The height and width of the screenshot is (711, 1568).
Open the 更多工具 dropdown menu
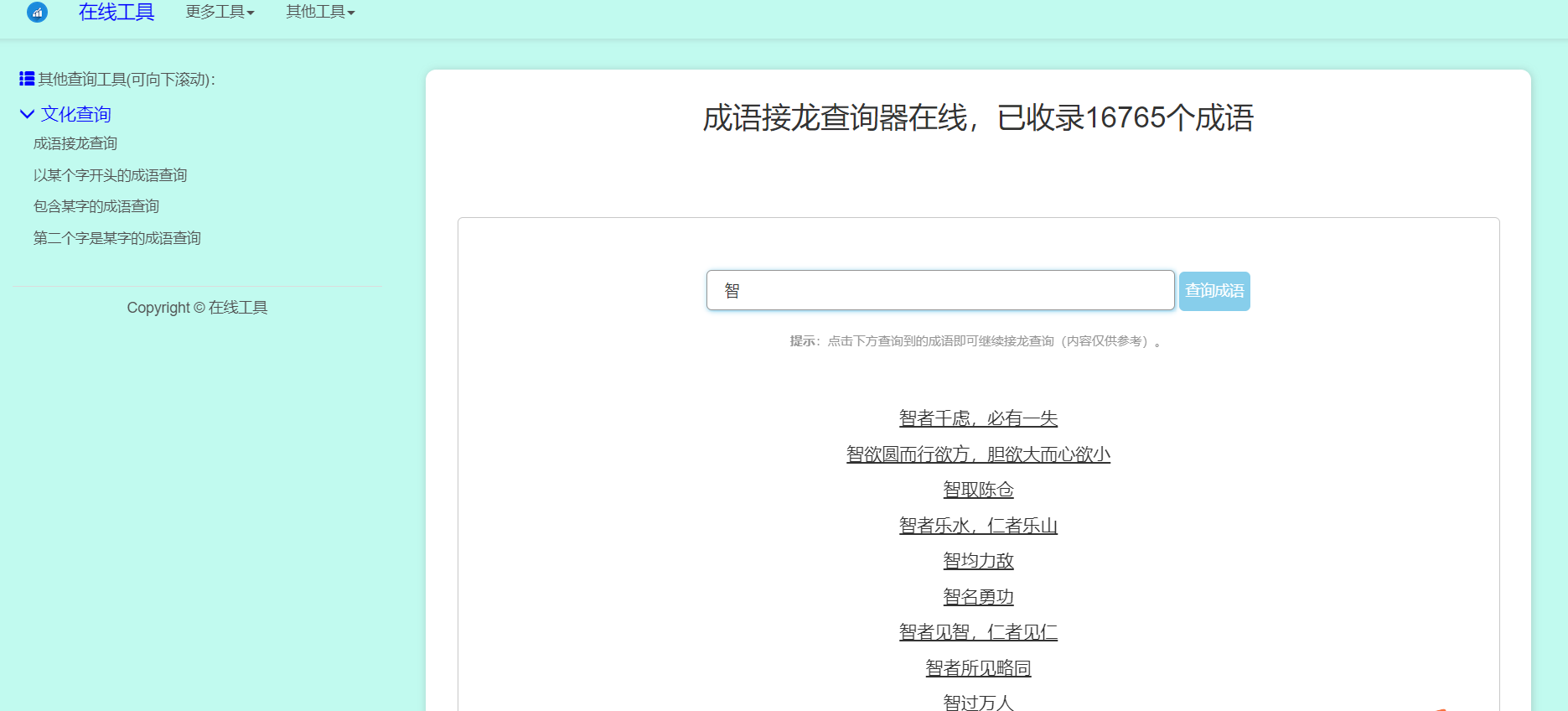point(220,12)
